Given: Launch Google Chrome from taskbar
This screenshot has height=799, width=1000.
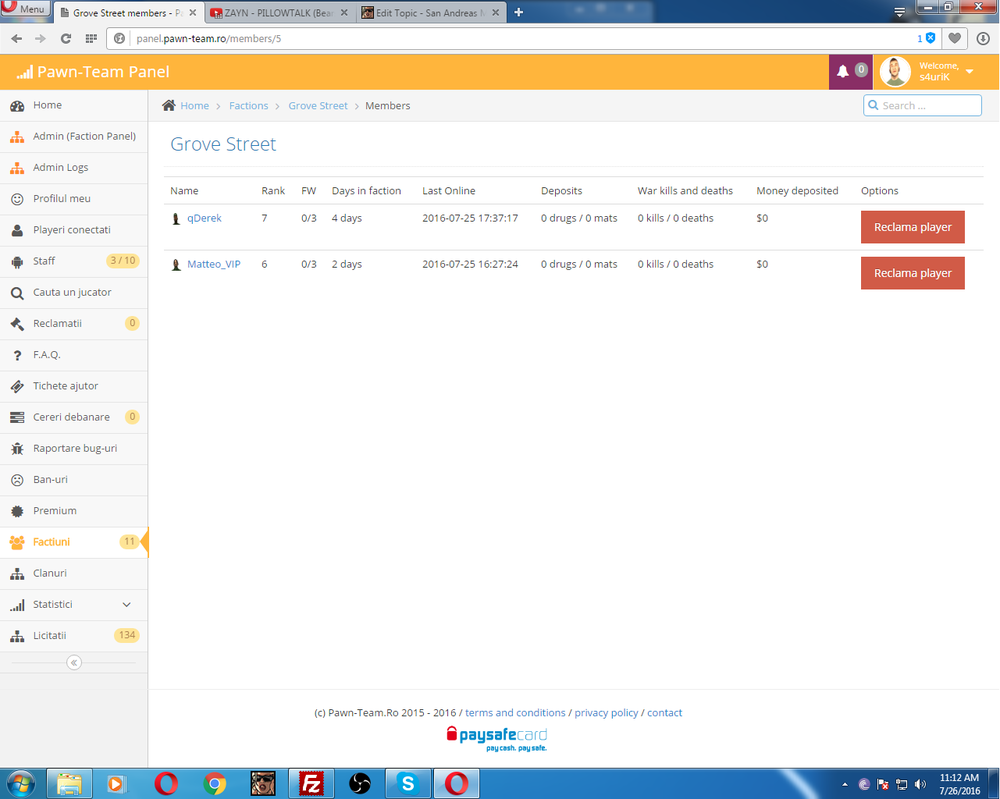Looking at the screenshot, I should click(x=215, y=784).
